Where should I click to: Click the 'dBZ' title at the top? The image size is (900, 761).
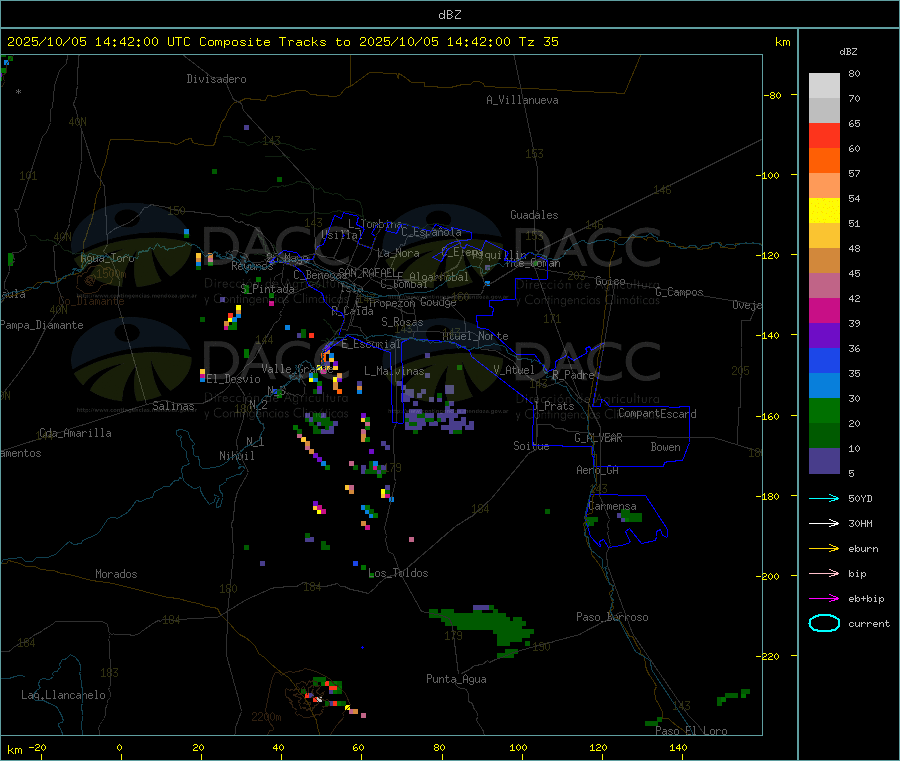[449, 15]
